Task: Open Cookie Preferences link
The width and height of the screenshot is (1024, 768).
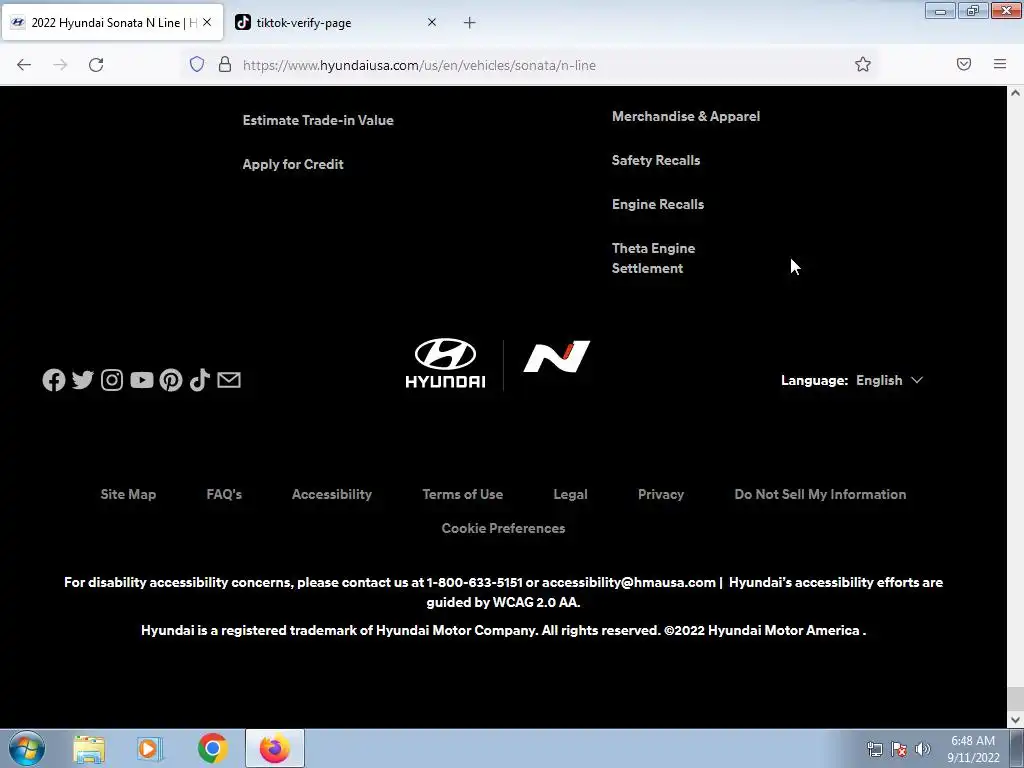Action: pos(503,528)
